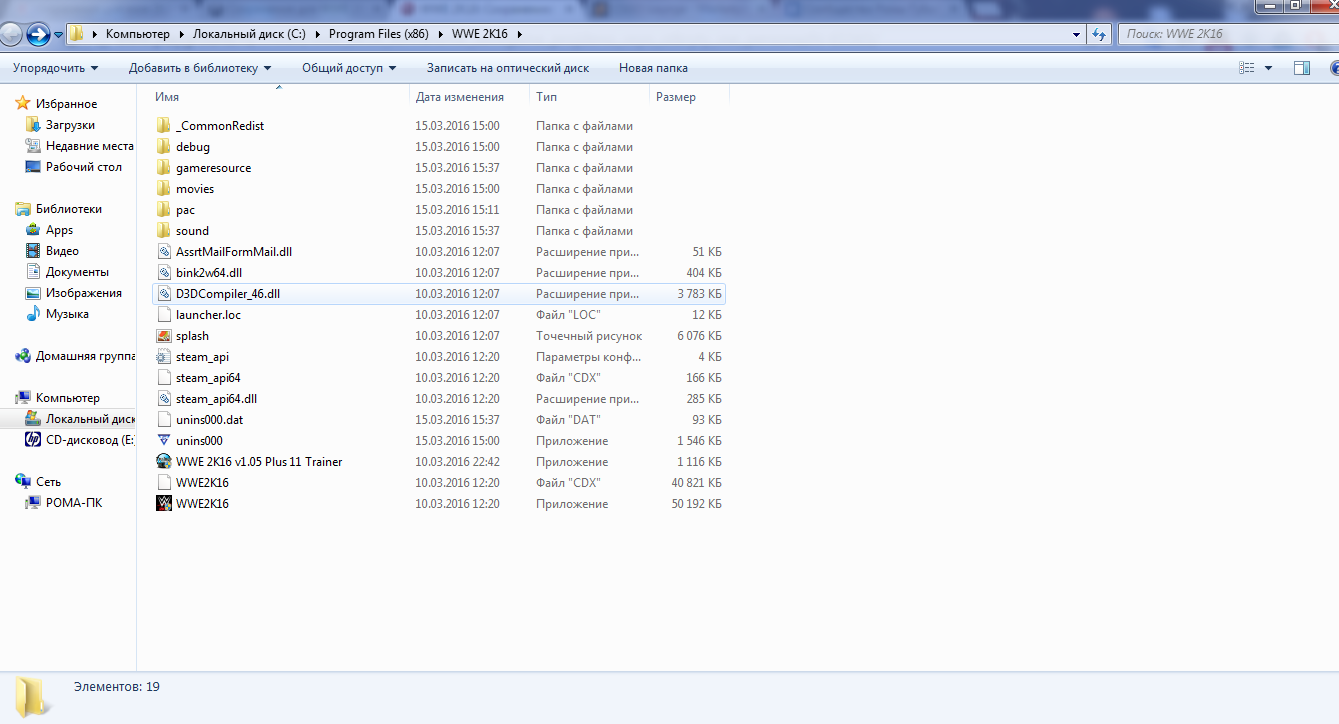Select the D3DCompiler_46.dll file icon
This screenshot has width=1339, height=724.
[x=165, y=294]
